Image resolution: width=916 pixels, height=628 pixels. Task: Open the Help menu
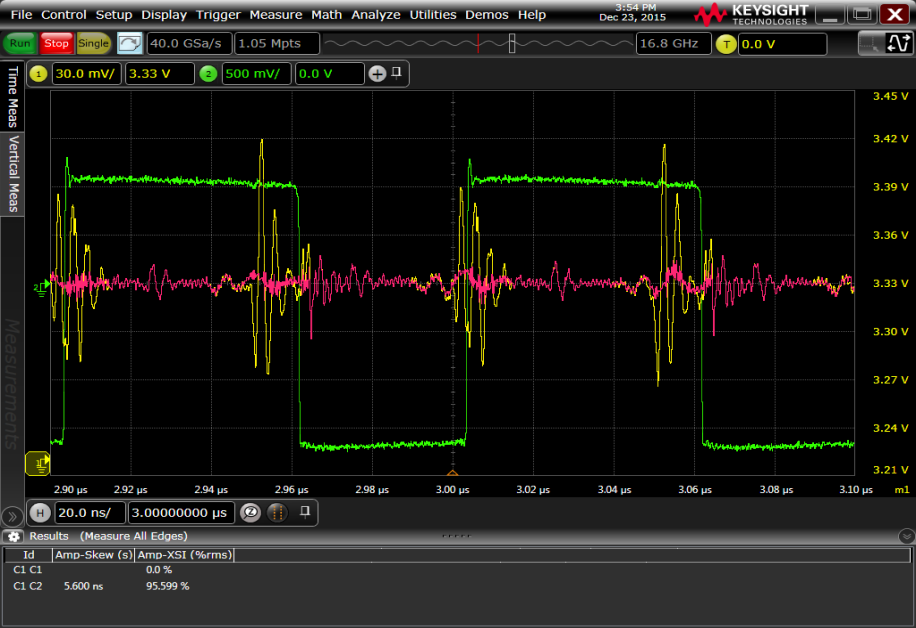pos(532,15)
